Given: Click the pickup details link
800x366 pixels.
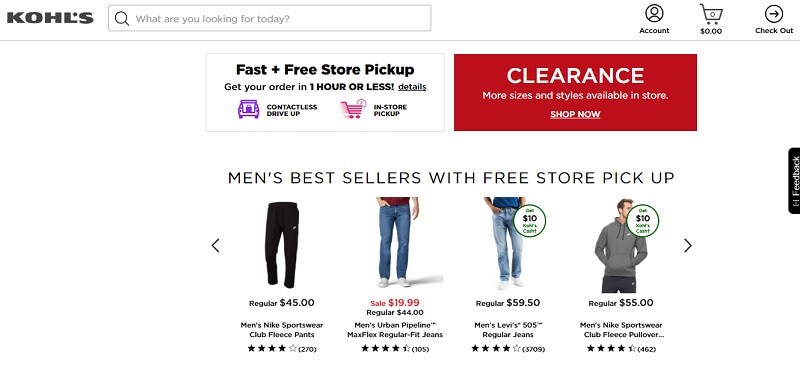Looking at the screenshot, I should (412, 87).
